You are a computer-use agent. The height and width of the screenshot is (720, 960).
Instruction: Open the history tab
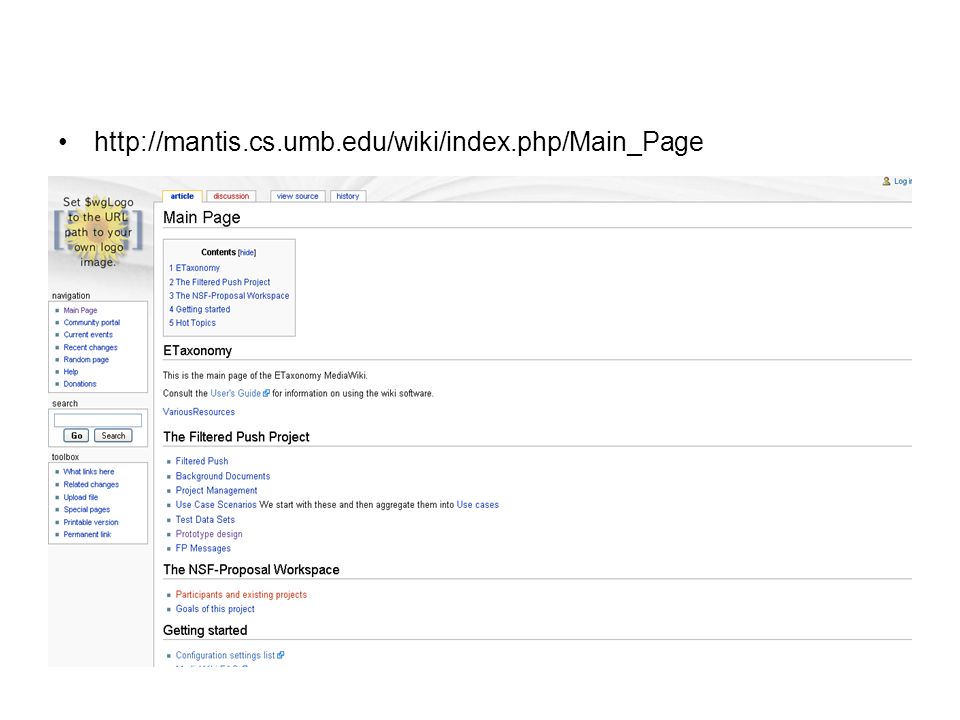pos(348,197)
